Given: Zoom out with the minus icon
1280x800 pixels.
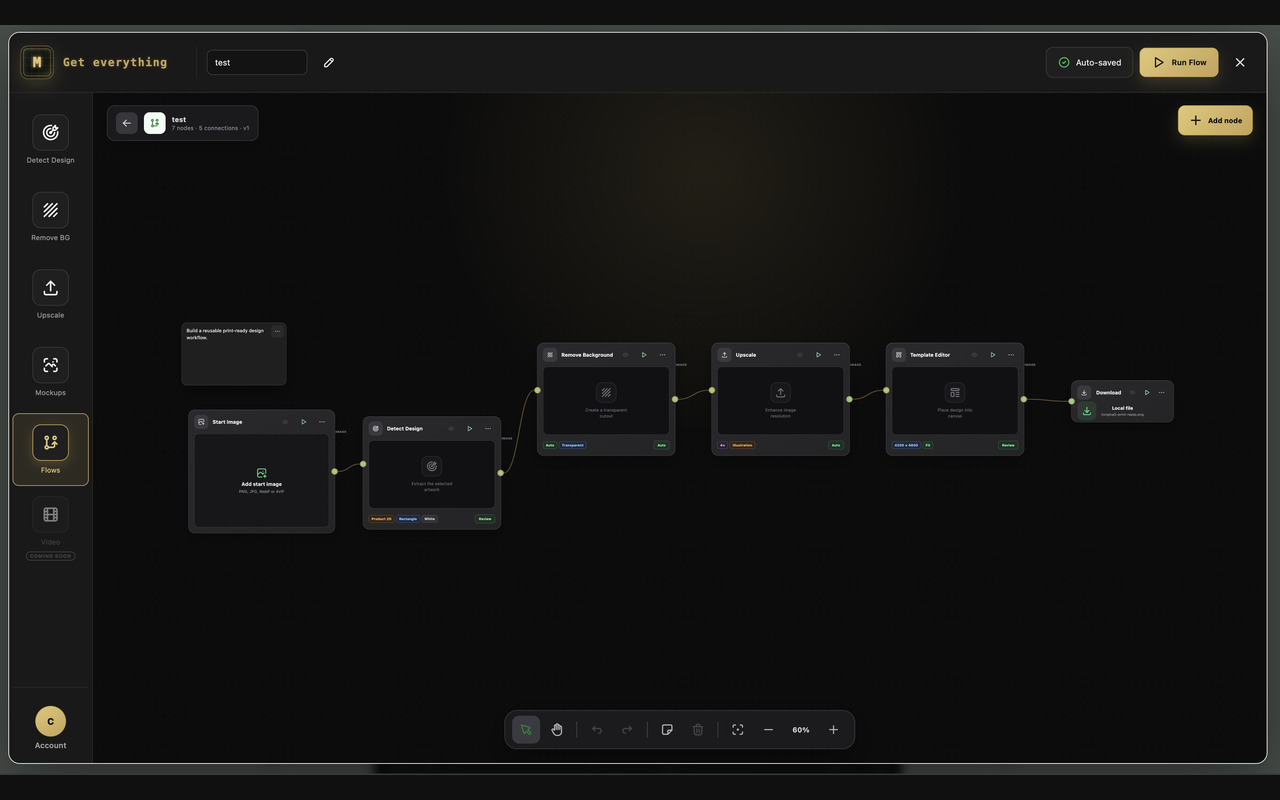Looking at the screenshot, I should click(768, 730).
